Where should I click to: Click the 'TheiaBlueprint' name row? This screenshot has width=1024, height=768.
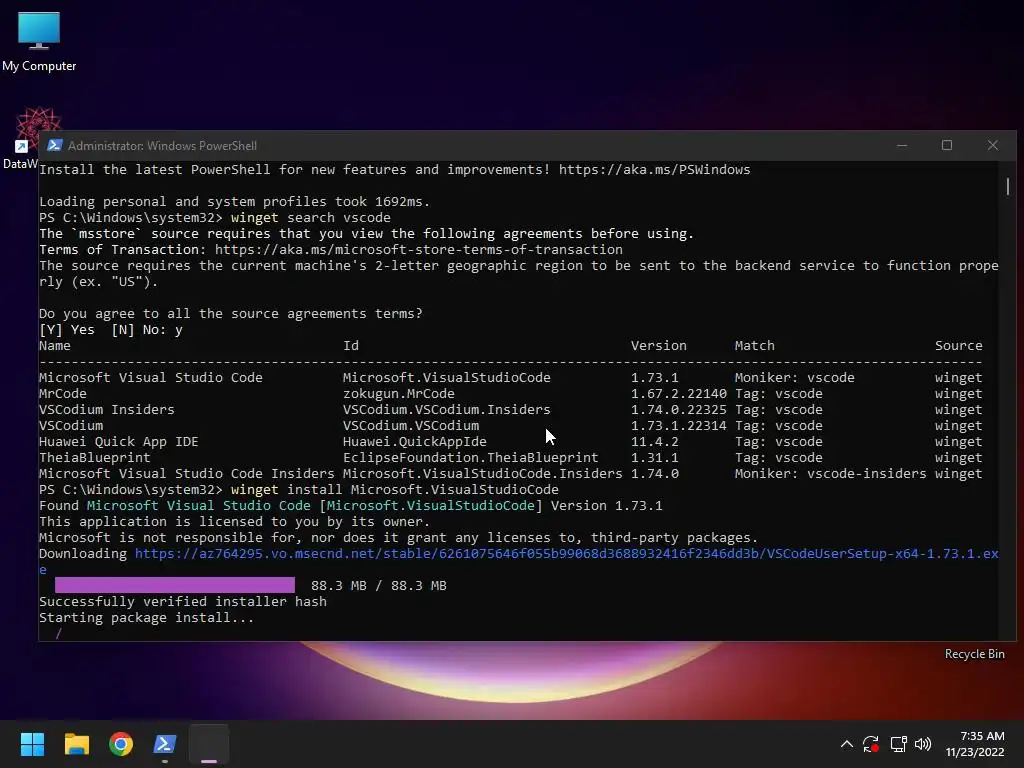coord(95,458)
